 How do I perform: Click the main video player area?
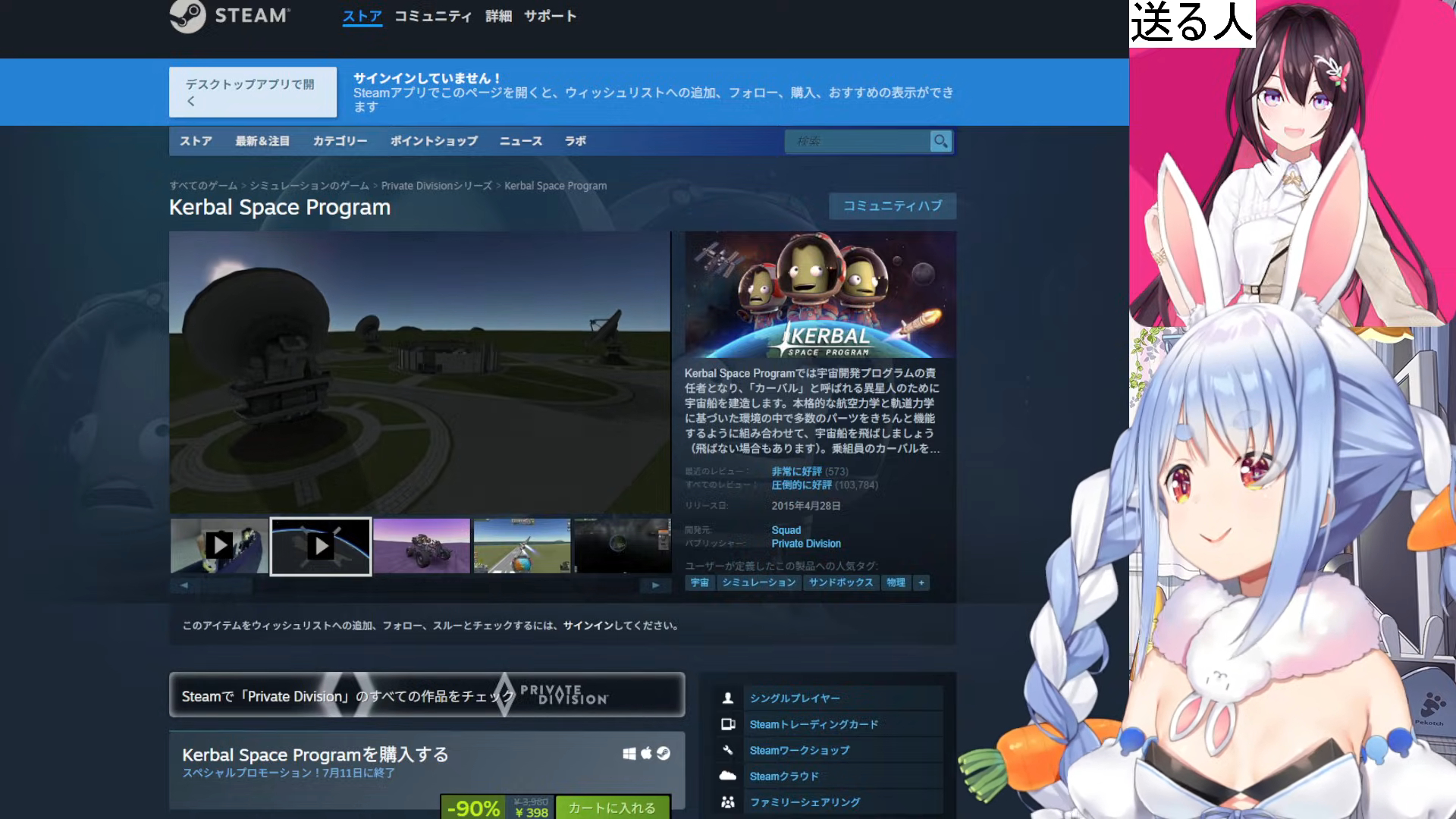tap(420, 372)
